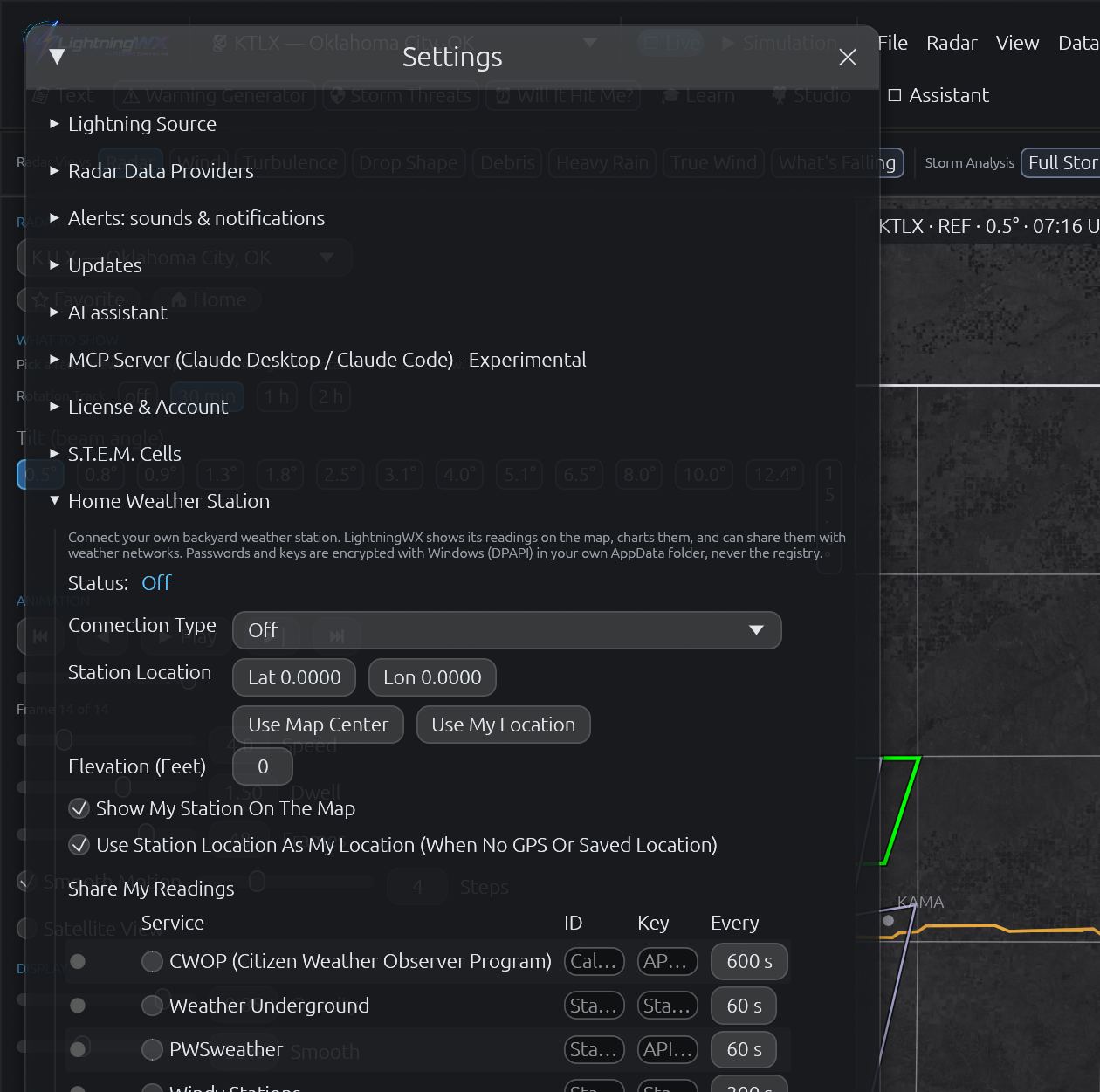Image resolution: width=1100 pixels, height=1092 pixels.
Task: Select the Full Storm analysis button
Action: 1060,162
